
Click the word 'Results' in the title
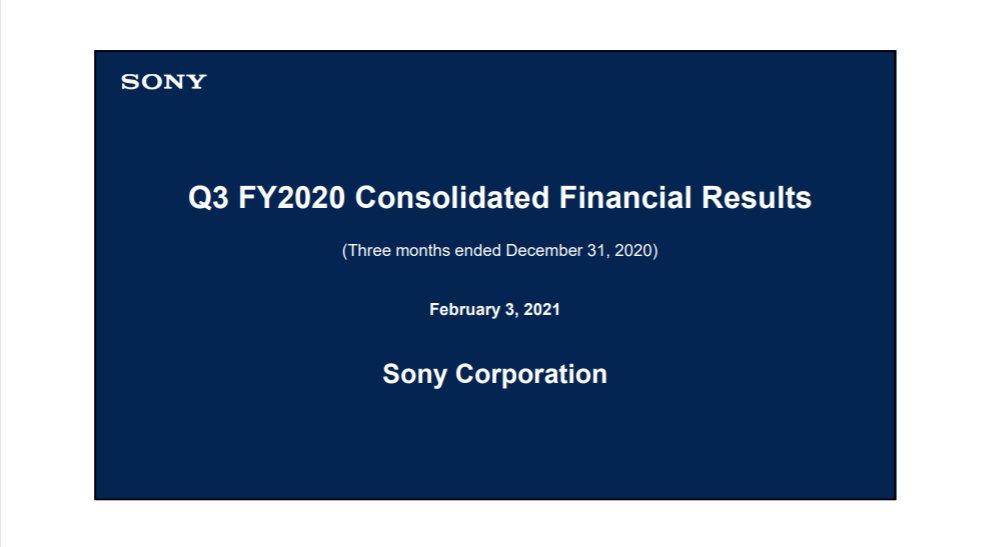[x=756, y=198]
